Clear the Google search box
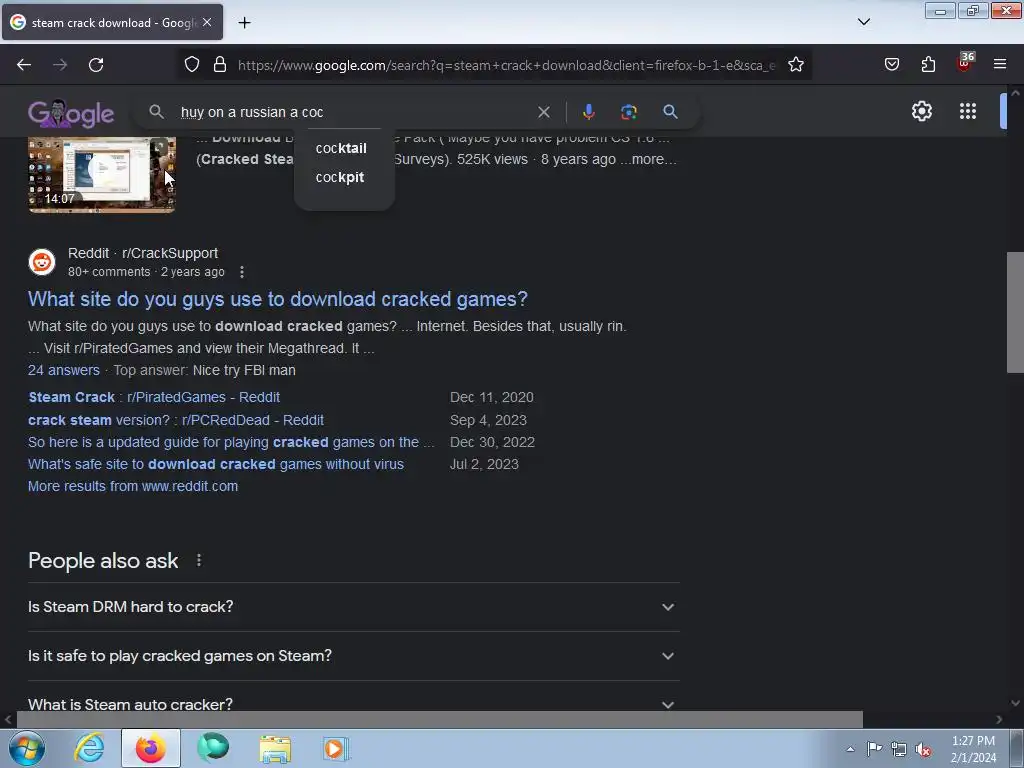Screen dimensions: 1024x768 pos(543,112)
